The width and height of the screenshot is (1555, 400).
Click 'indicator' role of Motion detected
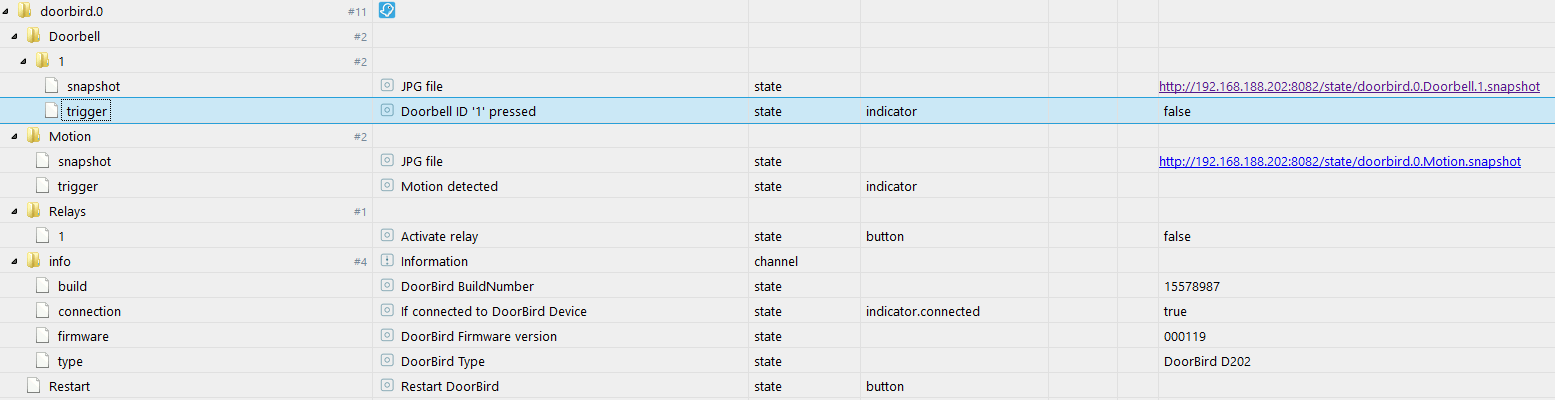click(891, 186)
